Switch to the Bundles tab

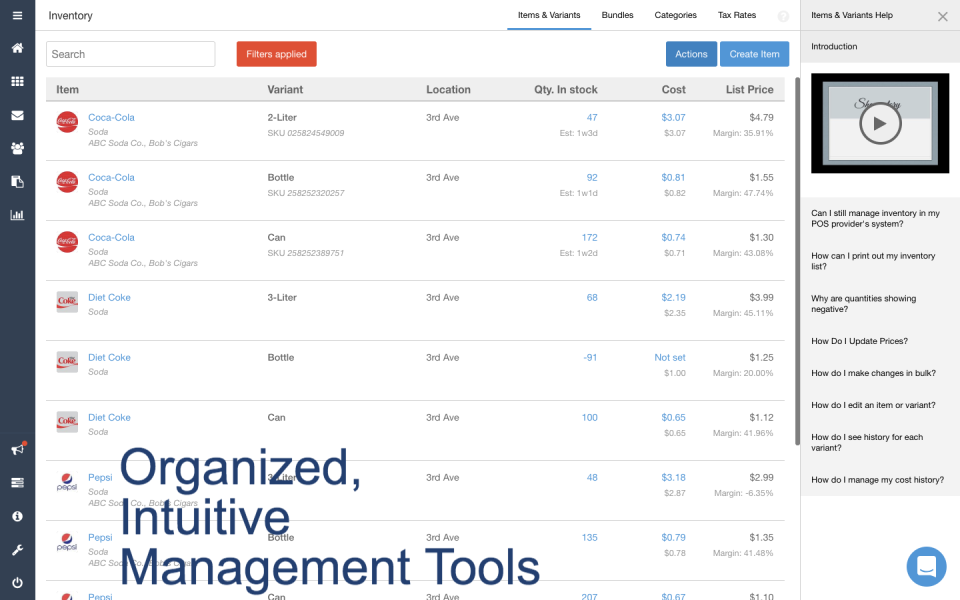617,15
